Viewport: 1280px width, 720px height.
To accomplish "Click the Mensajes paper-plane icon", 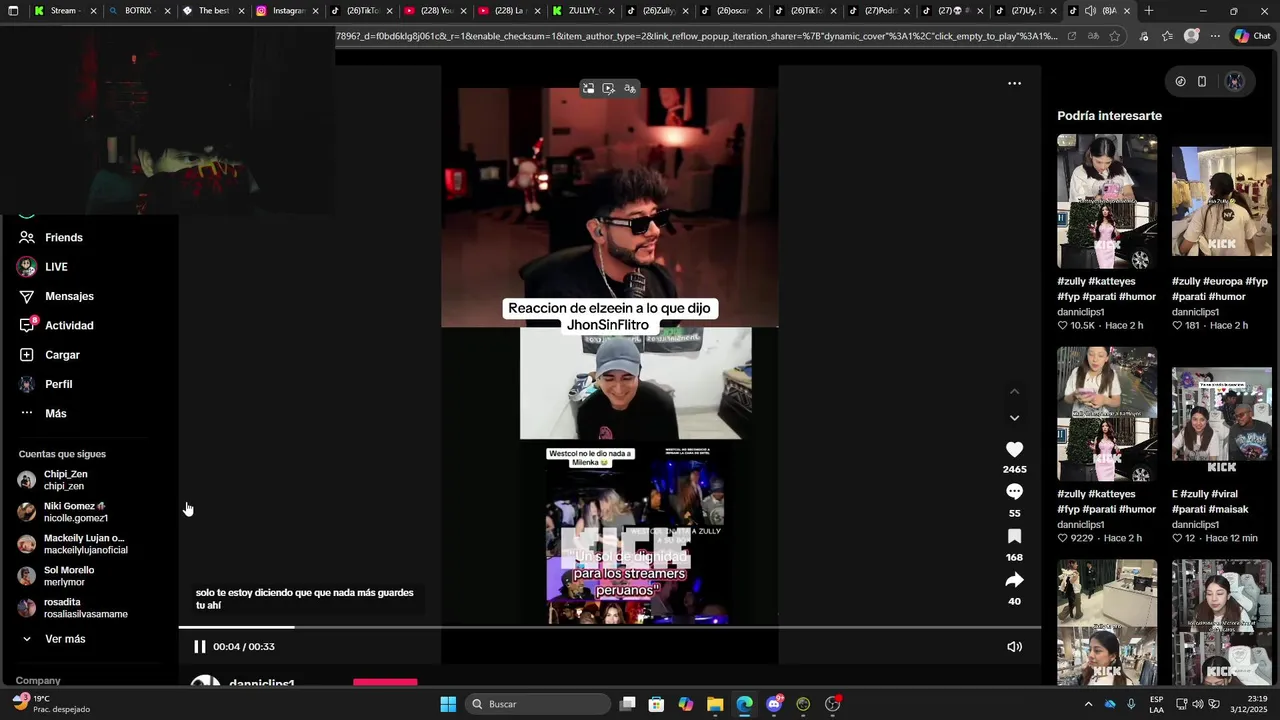I will [x=27, y=296].
